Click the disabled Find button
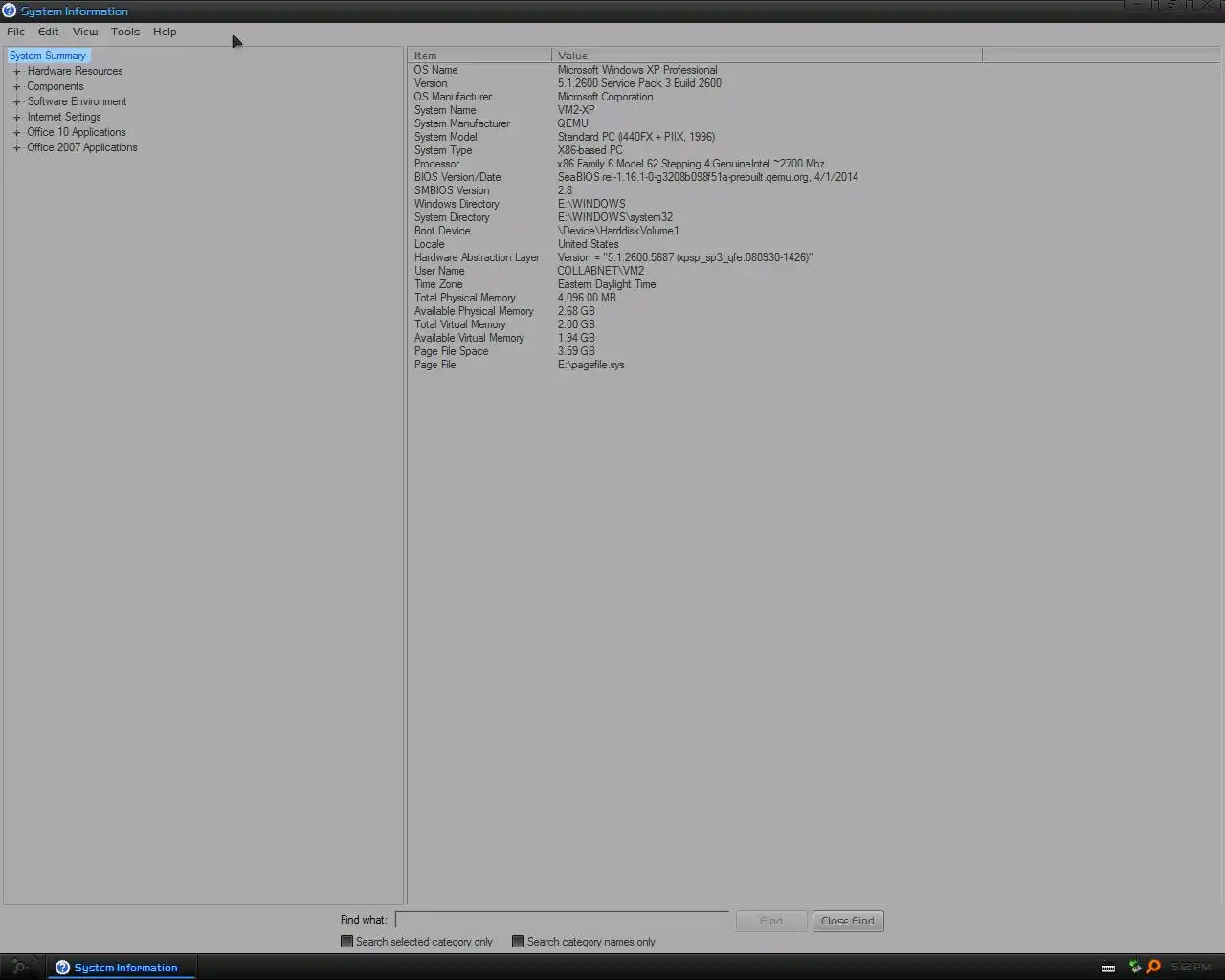 [771, 921]
